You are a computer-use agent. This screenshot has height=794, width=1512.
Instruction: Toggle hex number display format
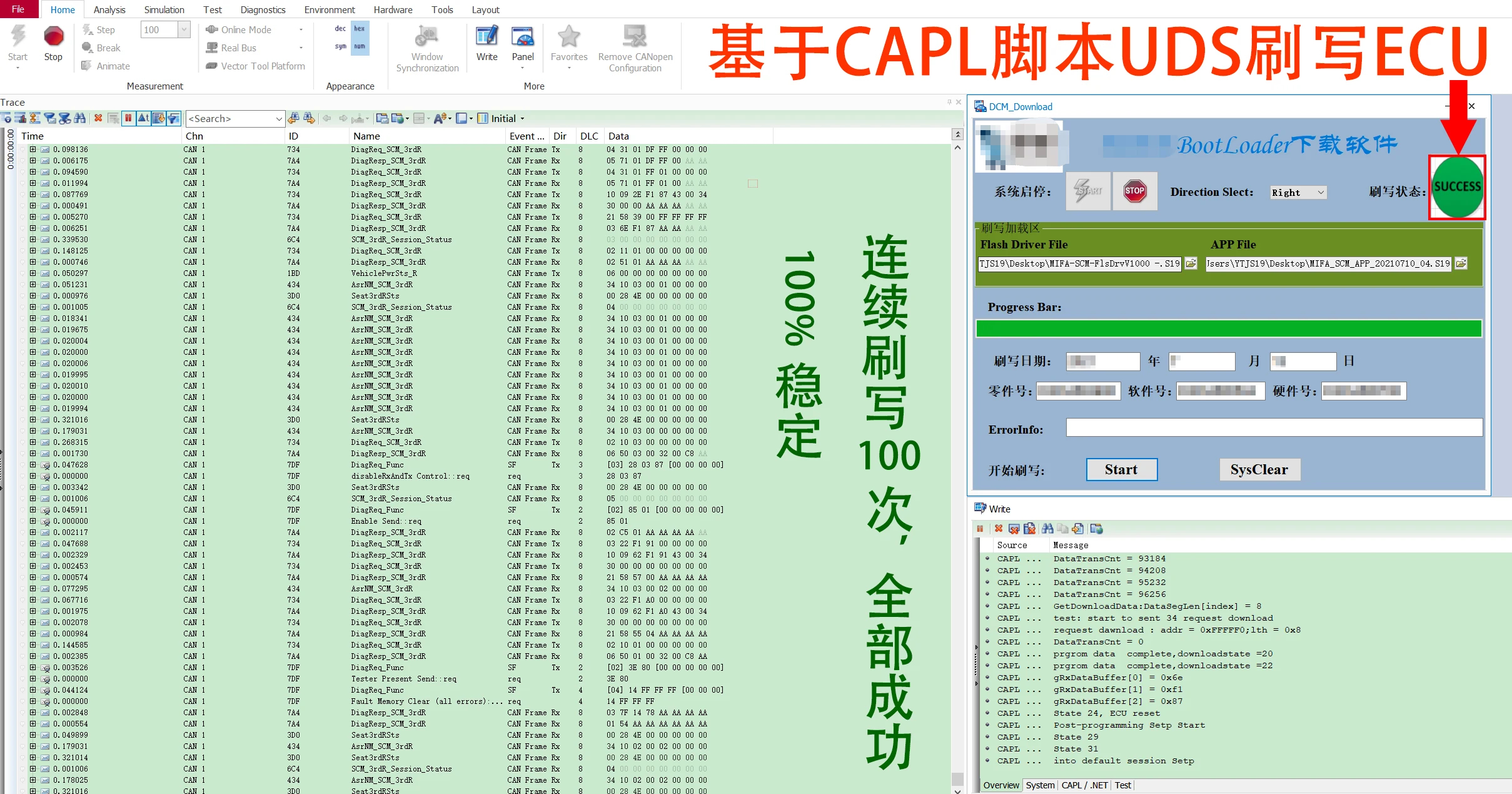(x=360, y=29)
